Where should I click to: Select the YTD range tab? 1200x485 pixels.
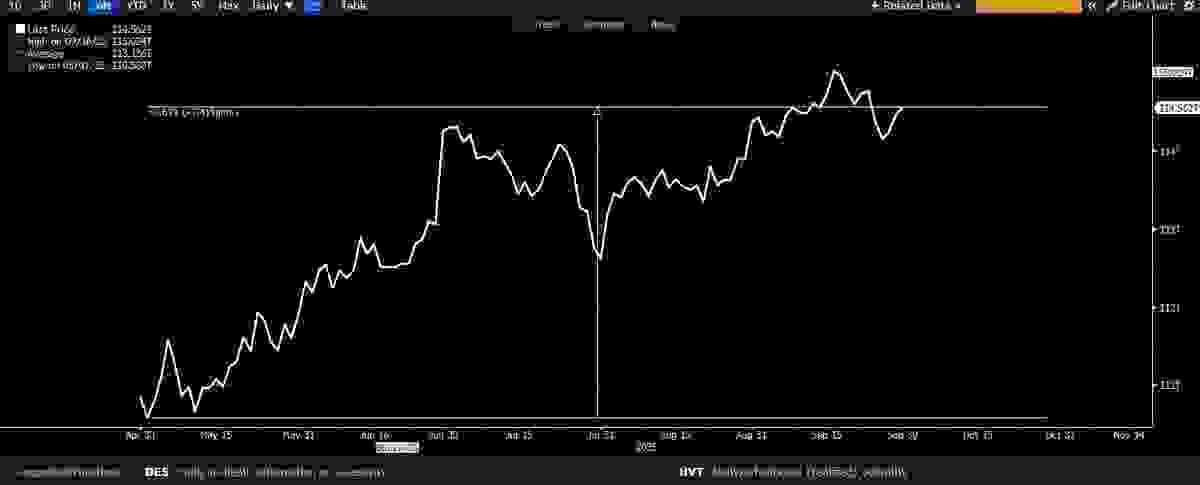(137, 6)
